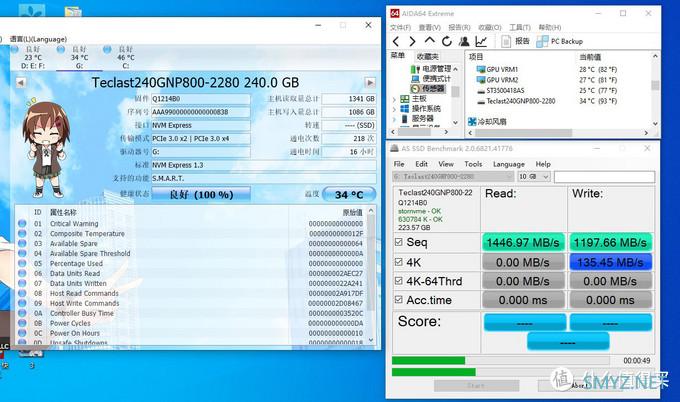Click status circle for Critical Warning attribute
This screenshot has width=680, height=402.
click(22, 223)
